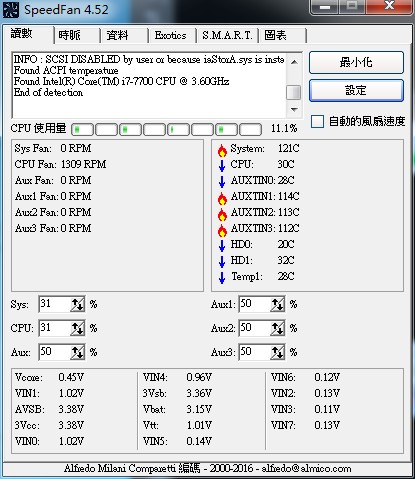This screenshot has height=479, width=415.
Task: Open the Exotics tab
Action: [171, 35]
